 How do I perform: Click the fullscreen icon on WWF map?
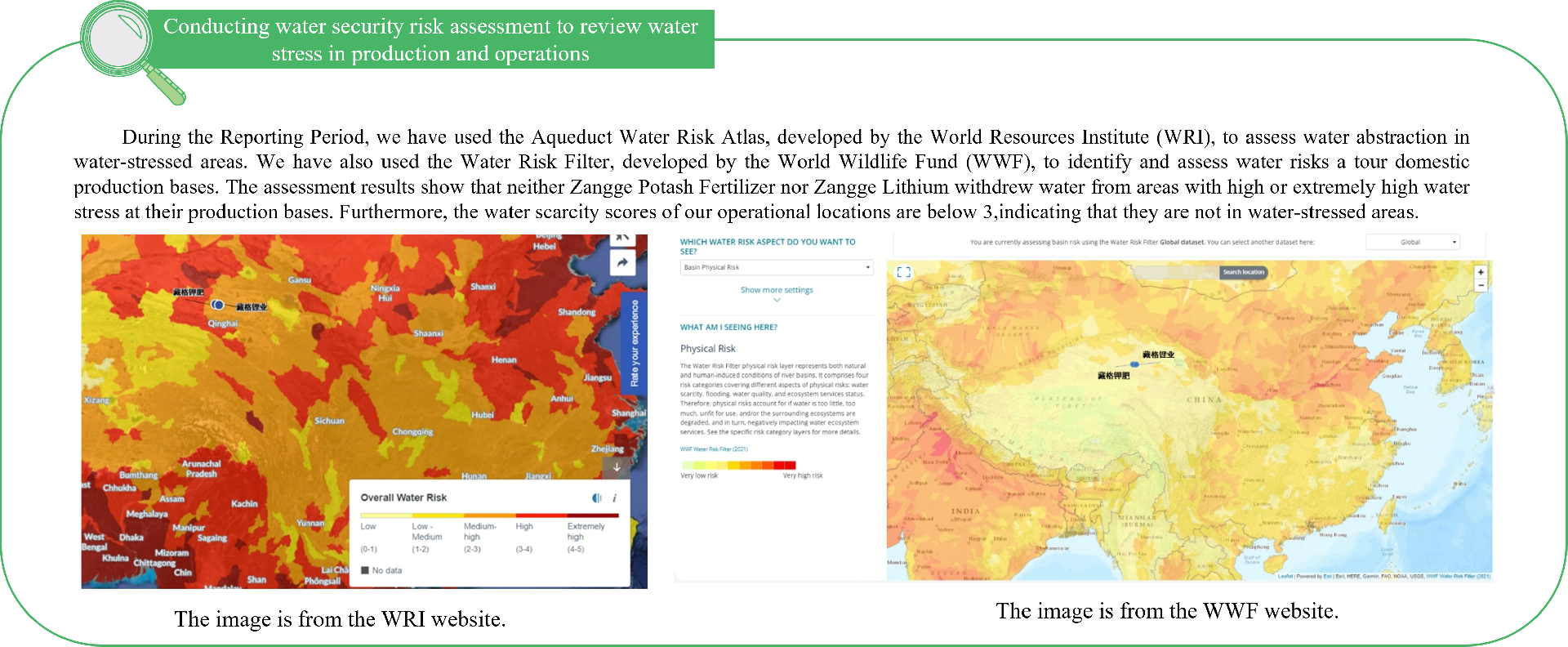pyautogui.click(x=903, y=272)
